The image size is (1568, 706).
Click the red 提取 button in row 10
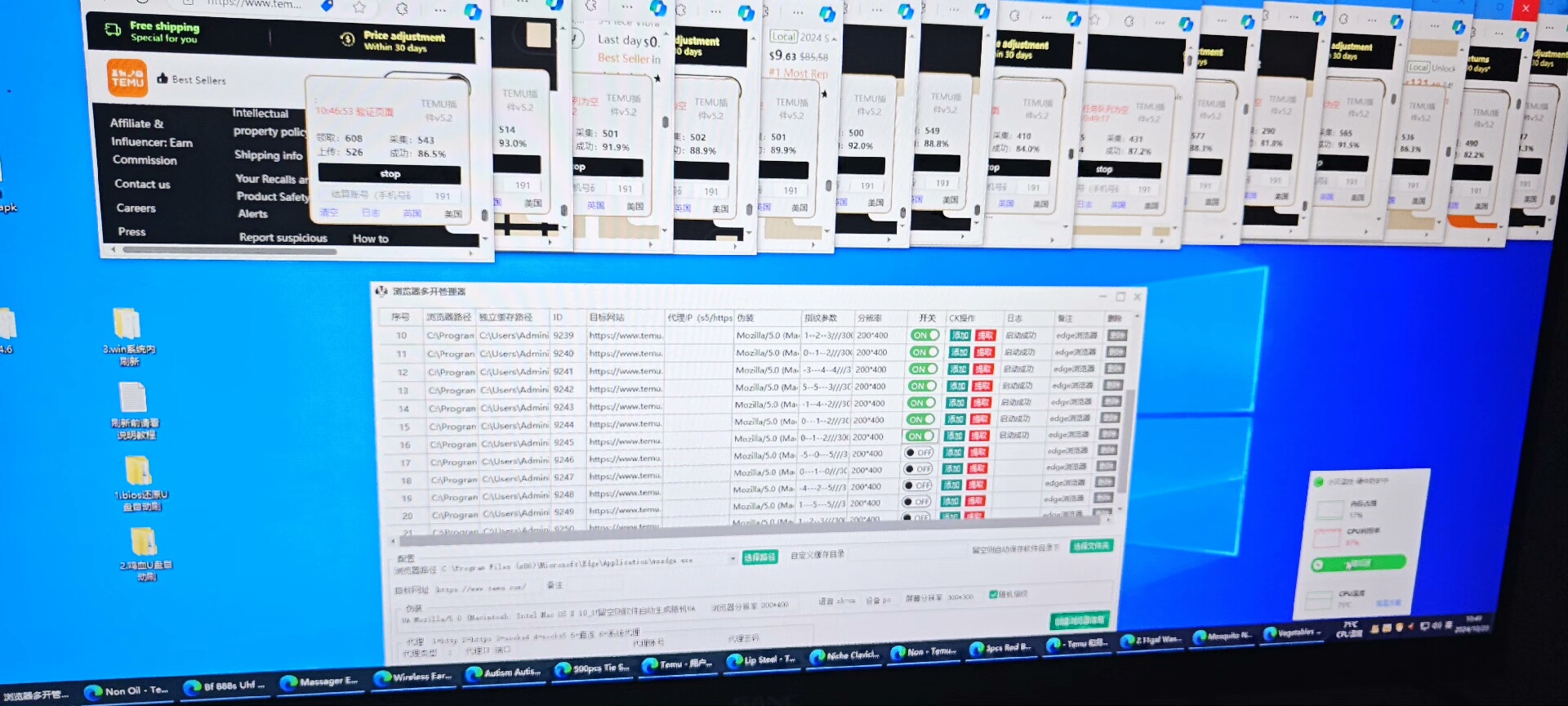pyautogui.click(x=985, y=335)
